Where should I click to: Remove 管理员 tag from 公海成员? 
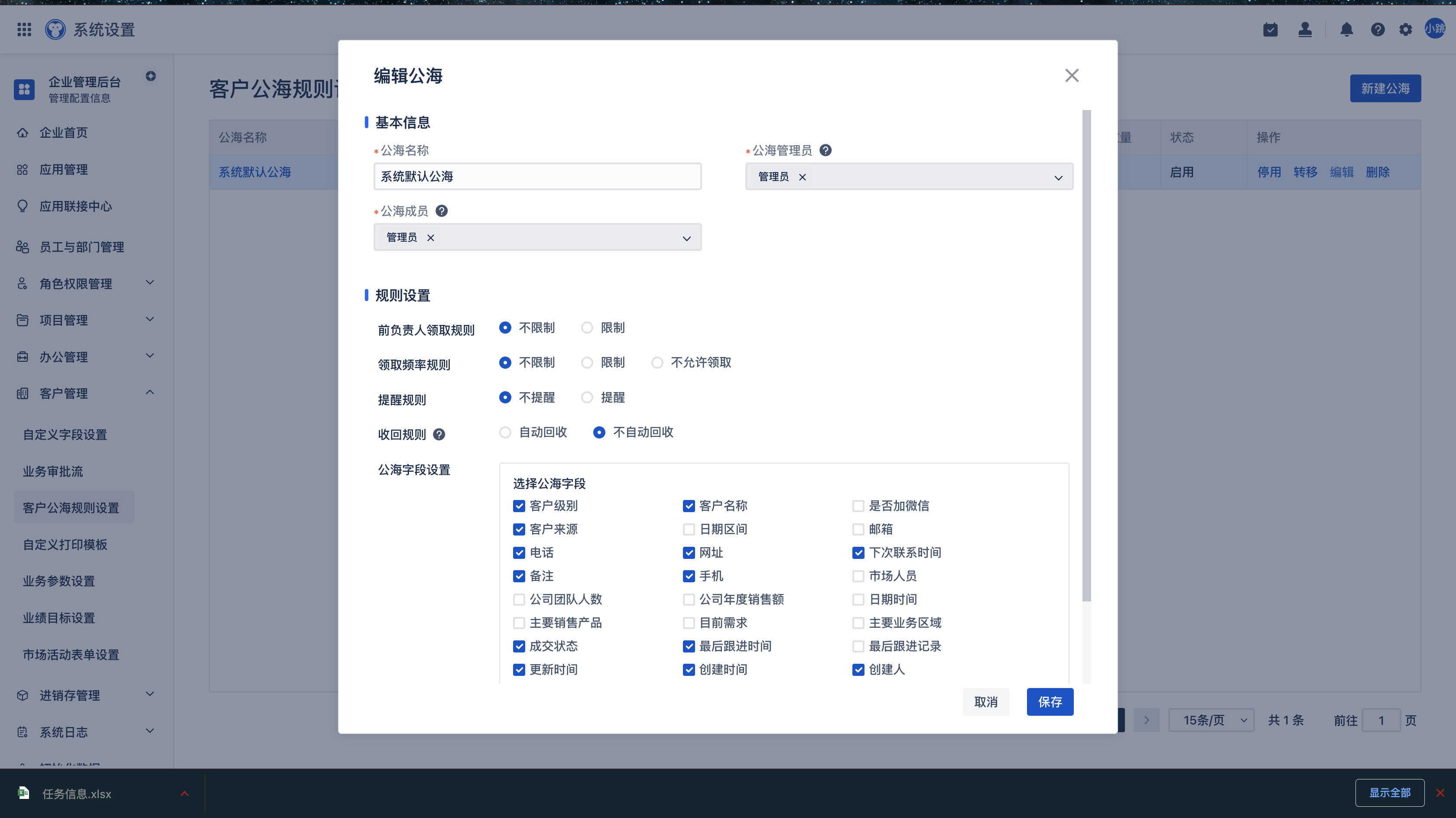tap(431, 238)
